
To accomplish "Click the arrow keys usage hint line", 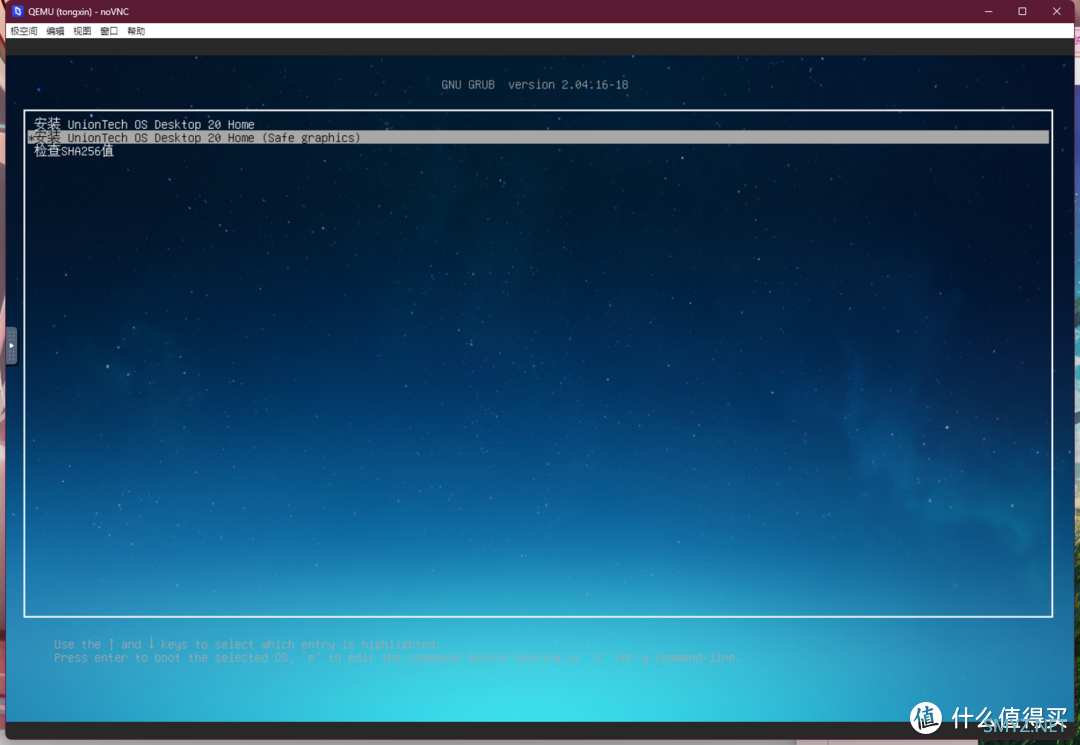I will coord(246,644).
